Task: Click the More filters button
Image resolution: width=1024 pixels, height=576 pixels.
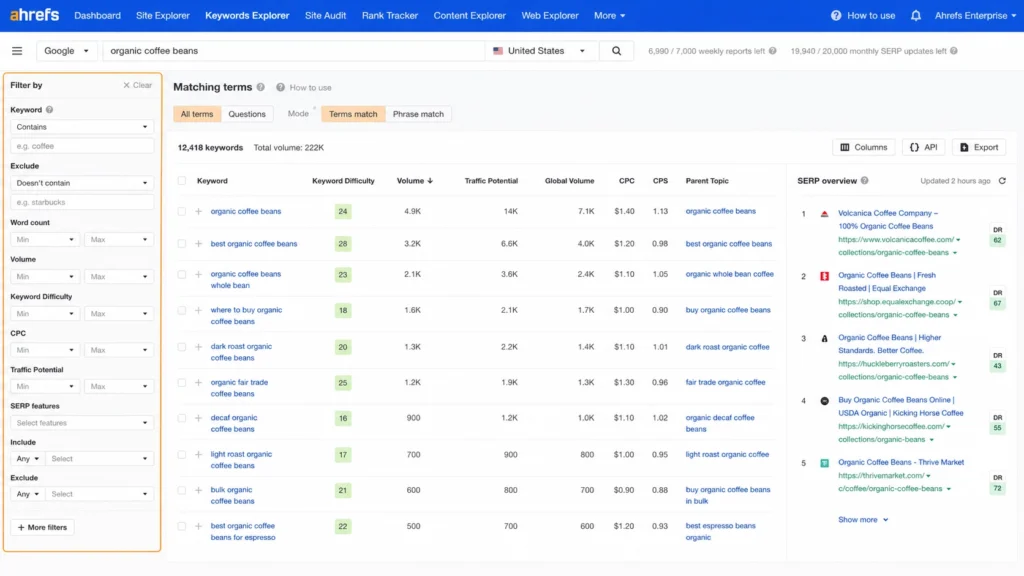Action: coord(42,528)
